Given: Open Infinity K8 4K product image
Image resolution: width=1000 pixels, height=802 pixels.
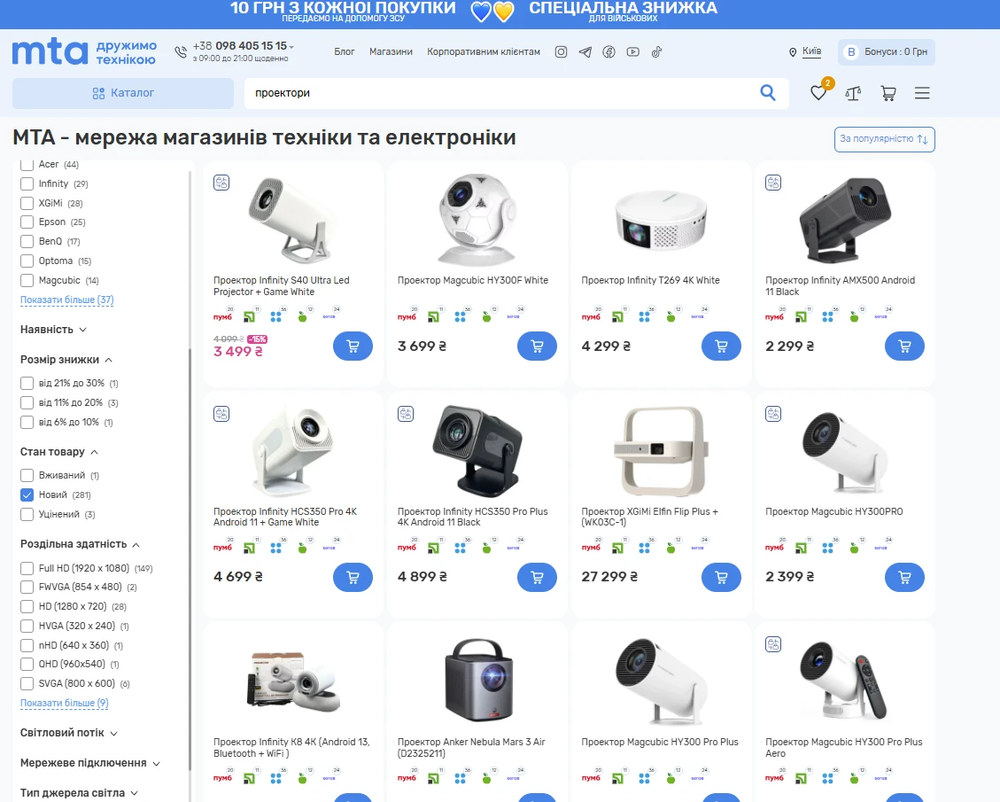Looking at the screenshot, I should [x=293, y=682].
